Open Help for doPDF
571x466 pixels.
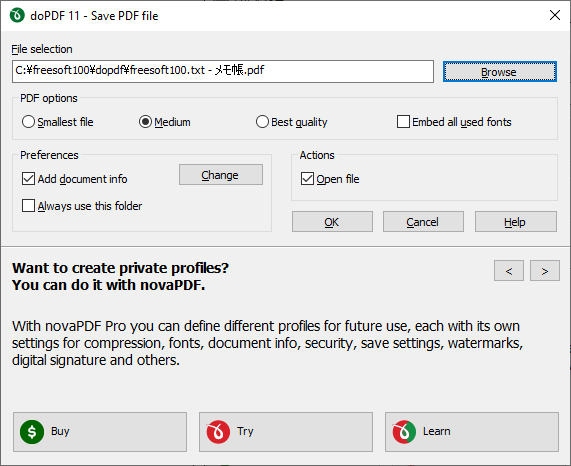516,222
